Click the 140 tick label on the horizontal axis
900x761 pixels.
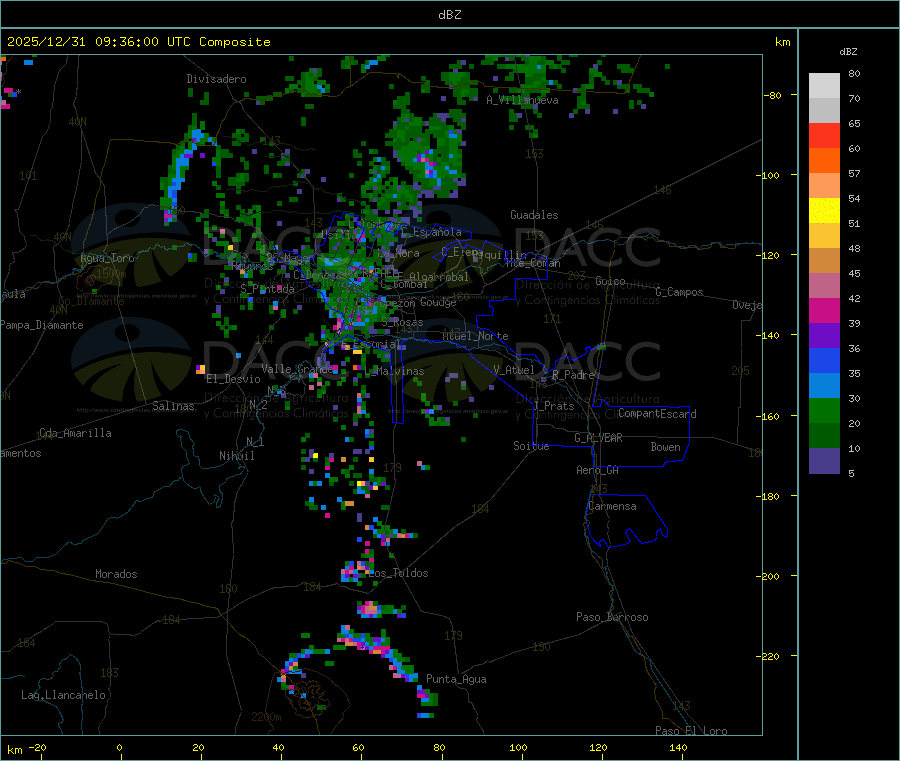[x=678, y=747]
